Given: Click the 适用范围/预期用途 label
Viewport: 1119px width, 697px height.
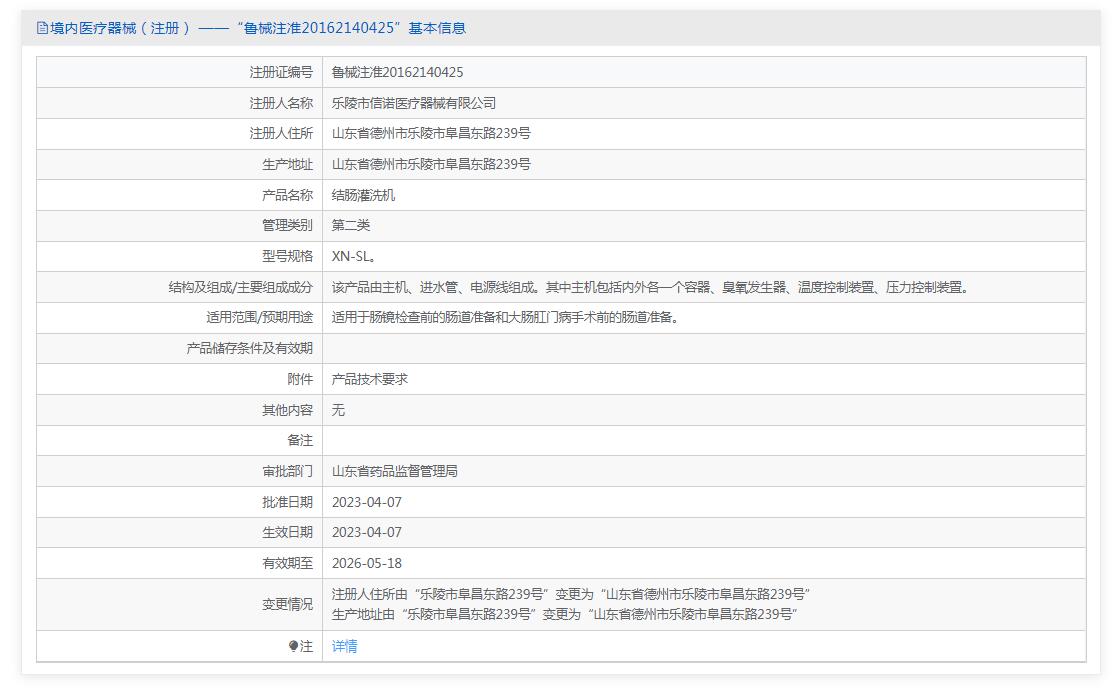Looking at the screenshot, I should 260,317.
